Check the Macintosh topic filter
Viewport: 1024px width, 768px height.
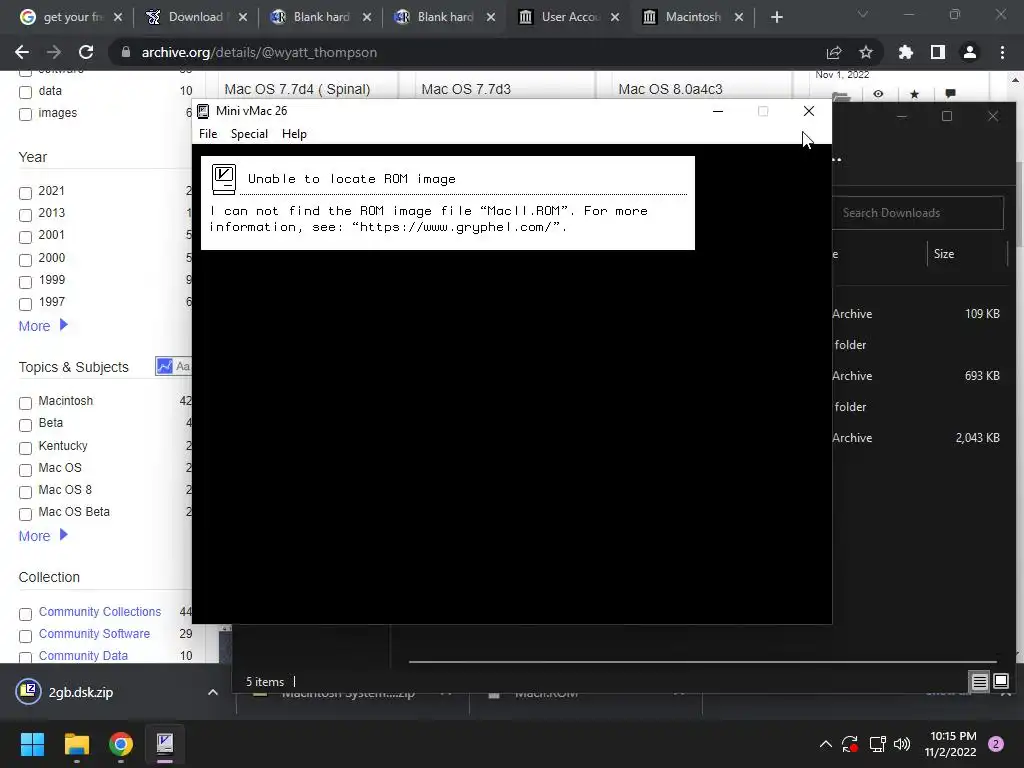coord(25,403)
